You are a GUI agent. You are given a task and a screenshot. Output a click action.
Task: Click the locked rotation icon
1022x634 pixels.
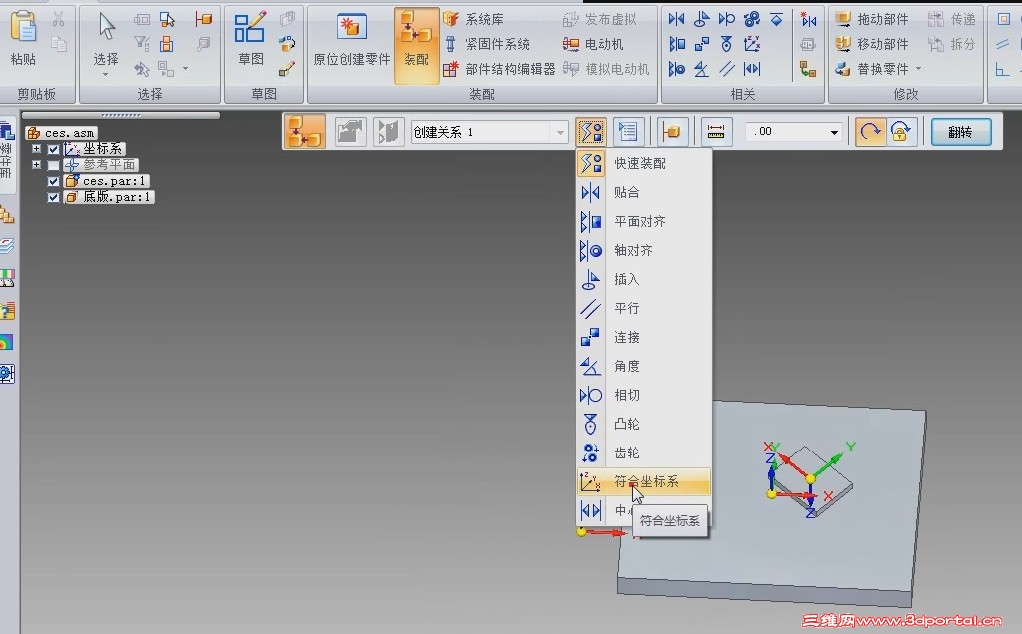click(901, 132)
